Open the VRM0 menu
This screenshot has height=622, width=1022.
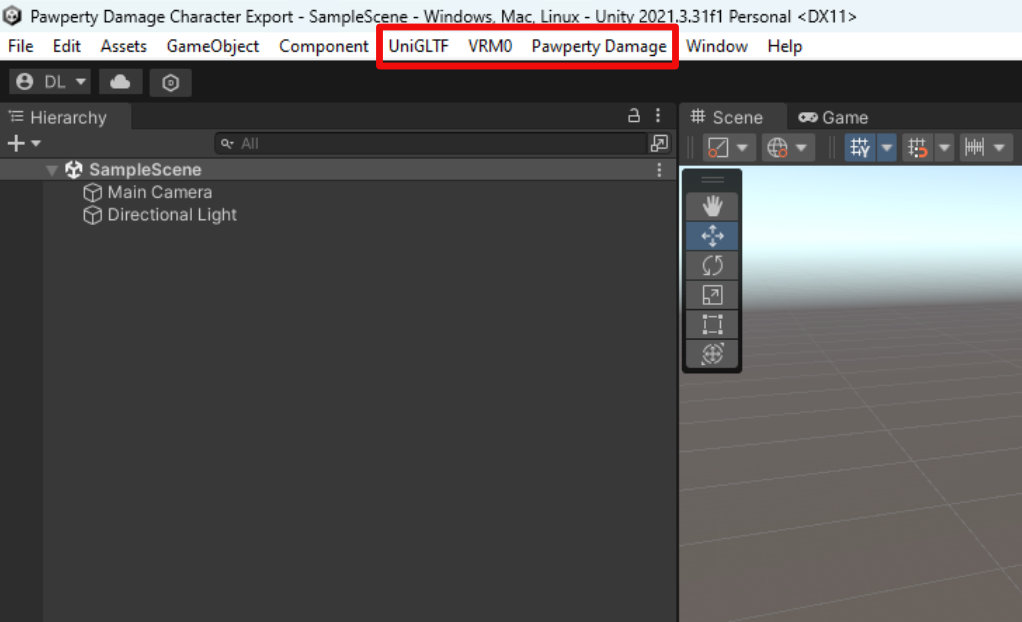490,46
